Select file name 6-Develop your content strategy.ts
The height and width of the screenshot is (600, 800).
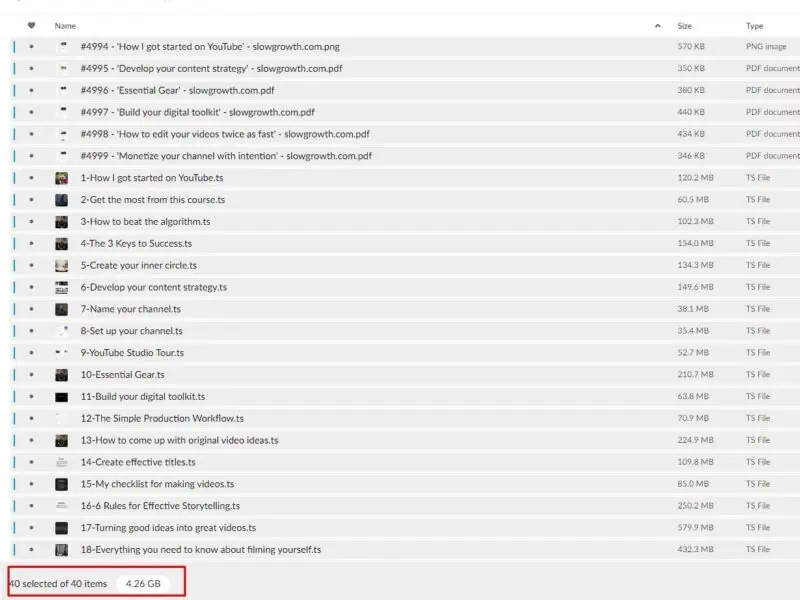click(x=154, y=287)
